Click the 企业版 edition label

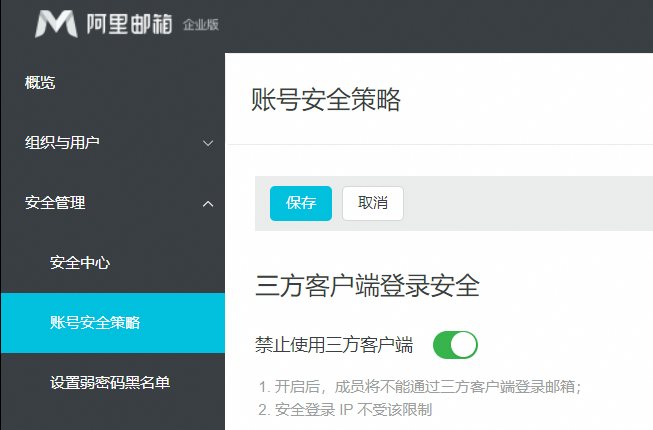tap(201, 25)
